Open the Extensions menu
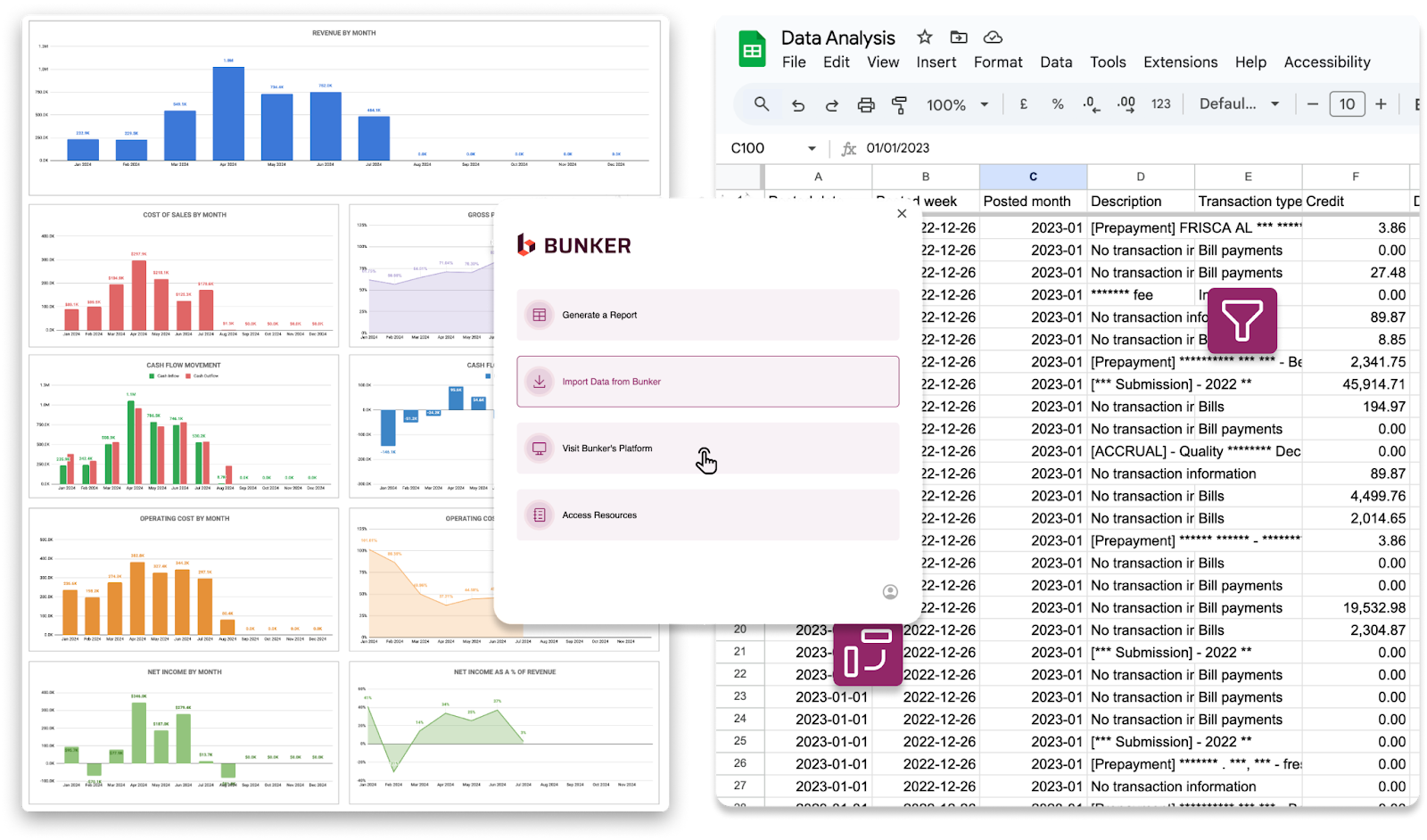This screenshot has width=1427, height=840. 1180,62
